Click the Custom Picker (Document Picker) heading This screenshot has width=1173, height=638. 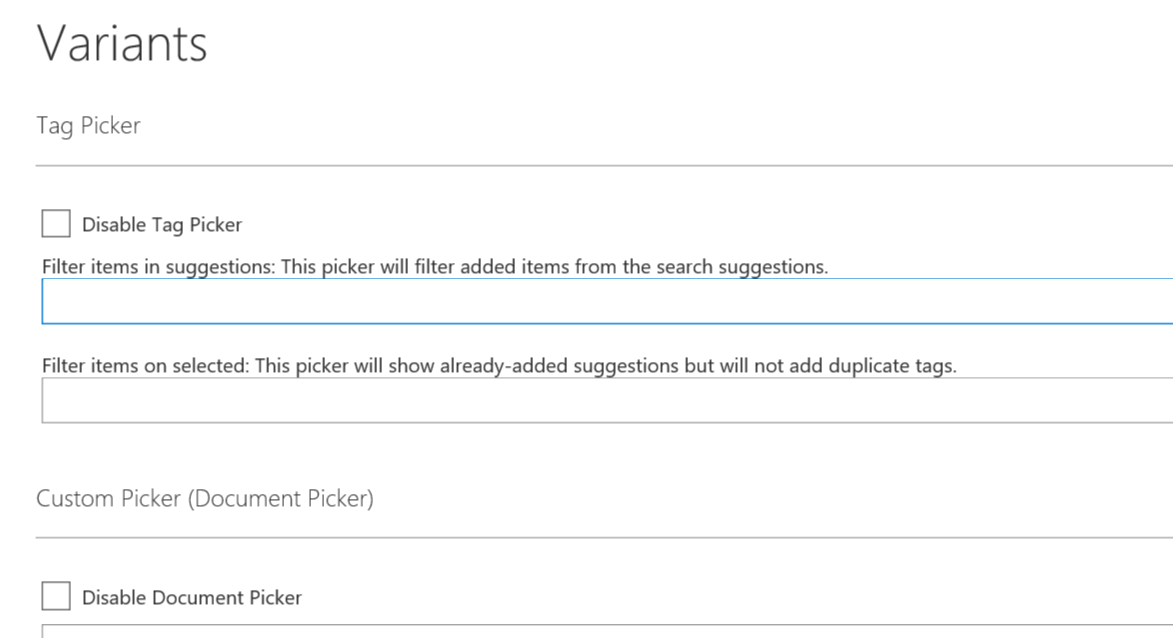tap(205, 498)
